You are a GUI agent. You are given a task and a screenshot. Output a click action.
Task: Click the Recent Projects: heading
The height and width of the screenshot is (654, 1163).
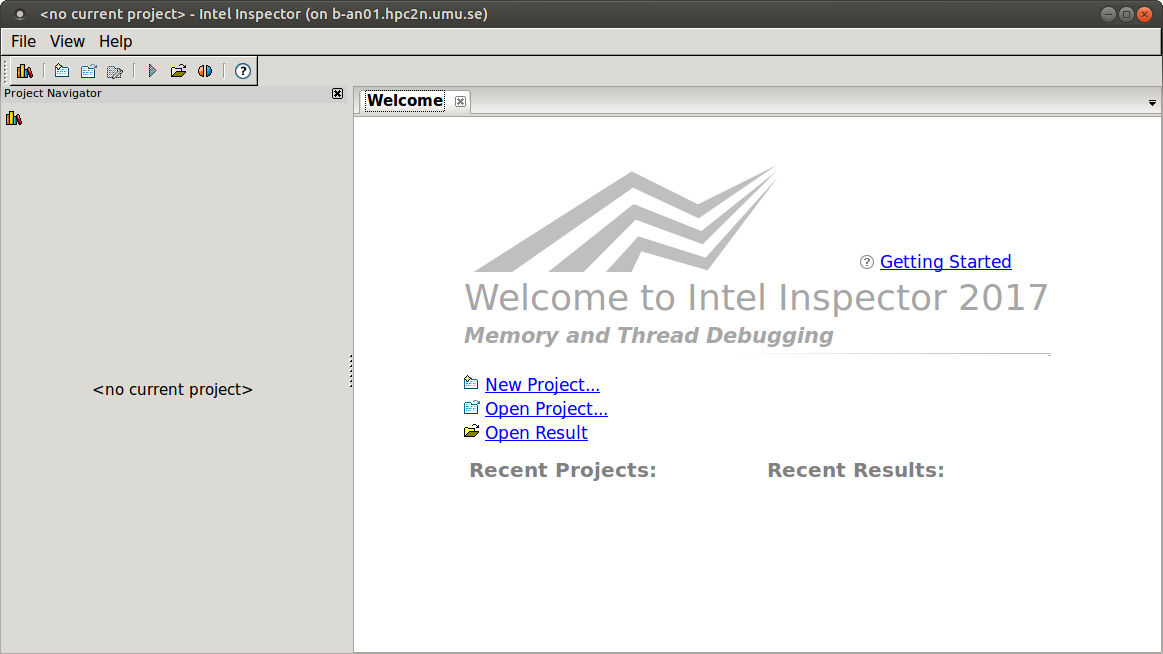coord(563,470)
